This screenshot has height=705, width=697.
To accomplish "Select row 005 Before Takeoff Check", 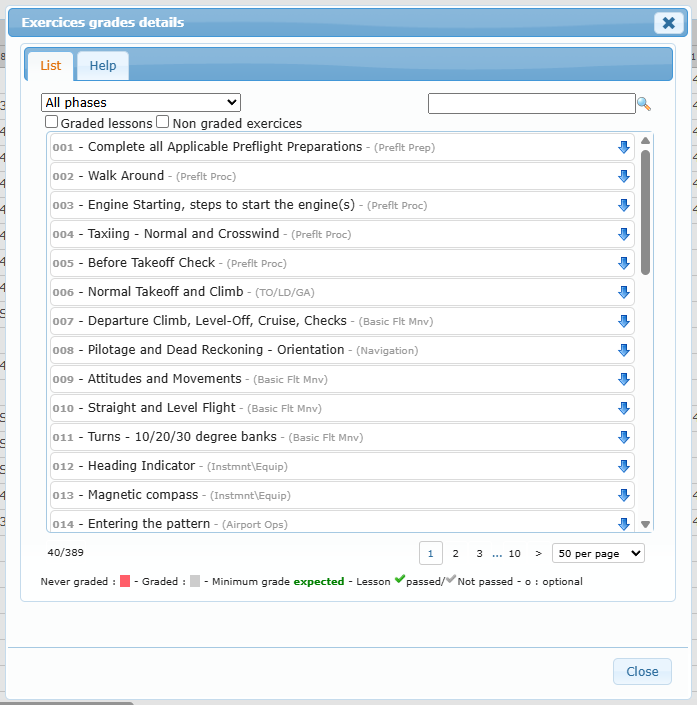I will pyautogui.click(x=342, y=263).
